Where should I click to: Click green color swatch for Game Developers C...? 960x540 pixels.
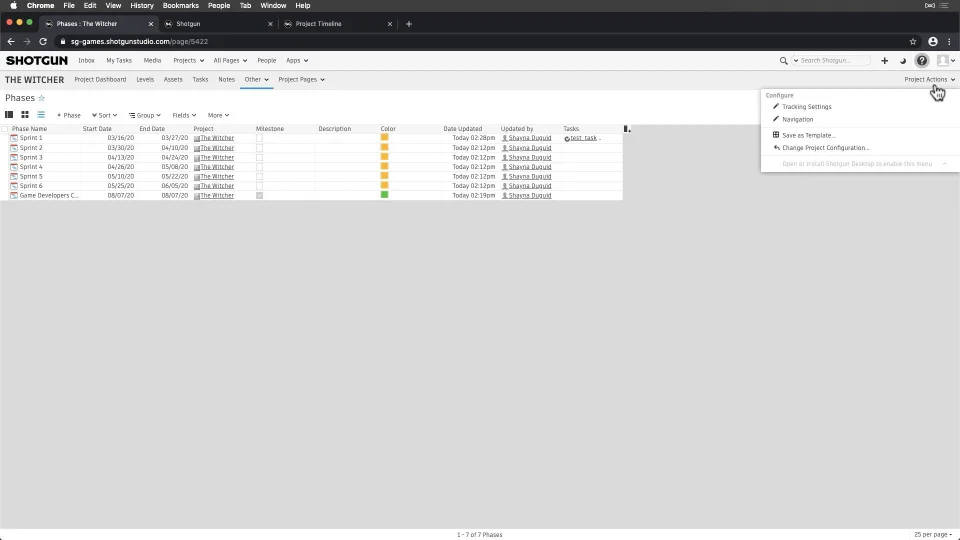[384, 195]
